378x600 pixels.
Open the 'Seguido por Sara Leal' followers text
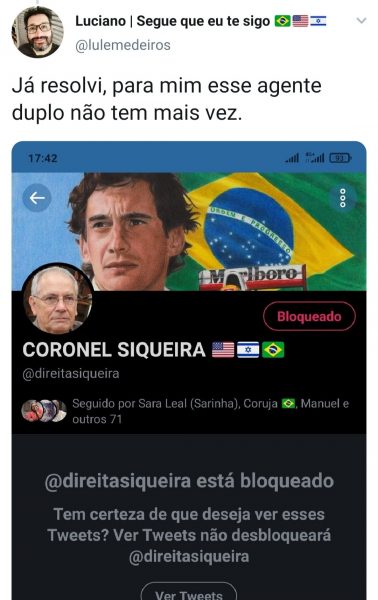[x=210, y=411]
